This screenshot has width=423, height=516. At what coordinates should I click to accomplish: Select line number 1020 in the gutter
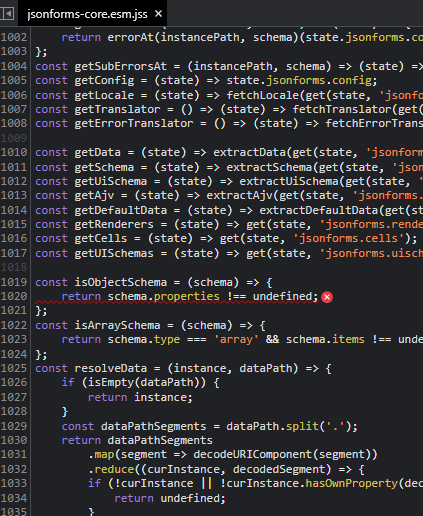click(x=14, y=296)
